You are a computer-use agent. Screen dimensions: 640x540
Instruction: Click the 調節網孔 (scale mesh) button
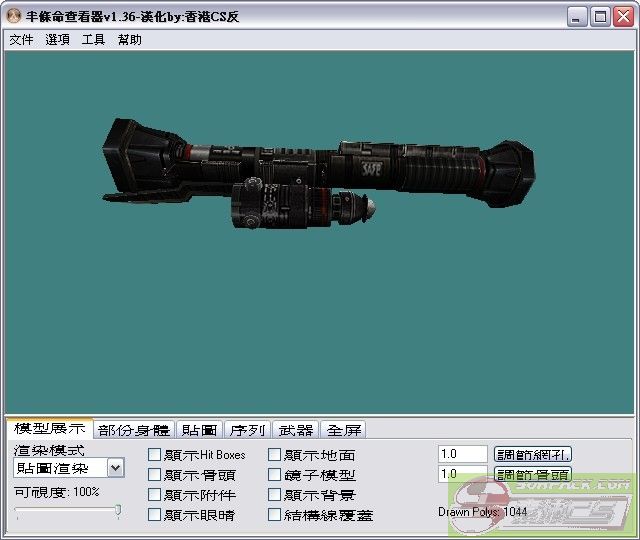[532, 454]
